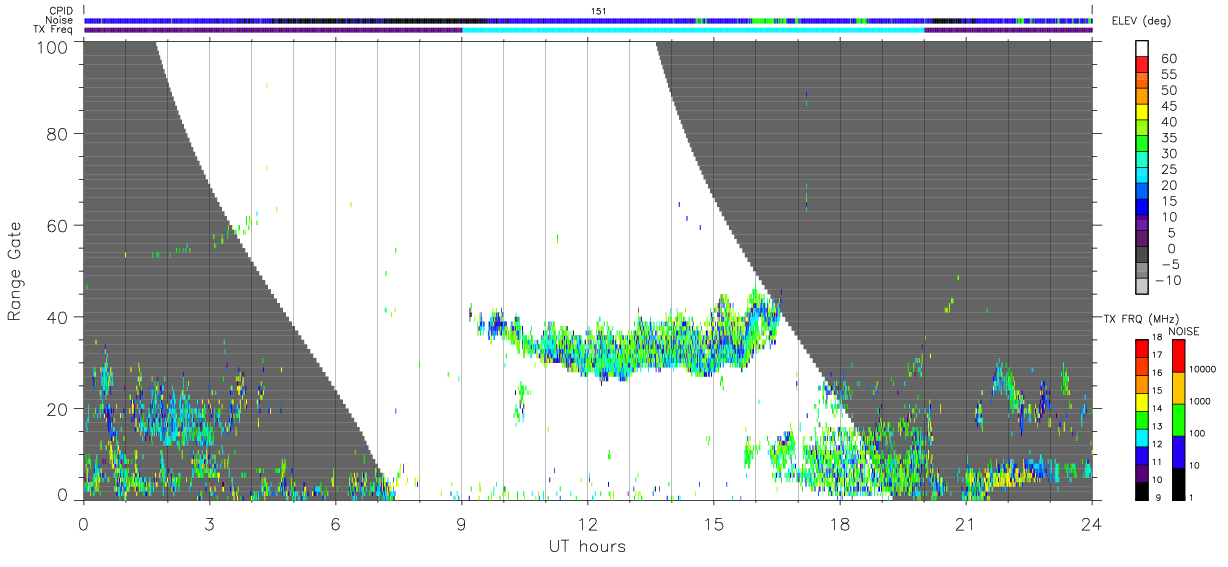This screenshot has width=1228, height=567.
Task: Select the red NOISE legend swatch
Action: point(1178,356)
